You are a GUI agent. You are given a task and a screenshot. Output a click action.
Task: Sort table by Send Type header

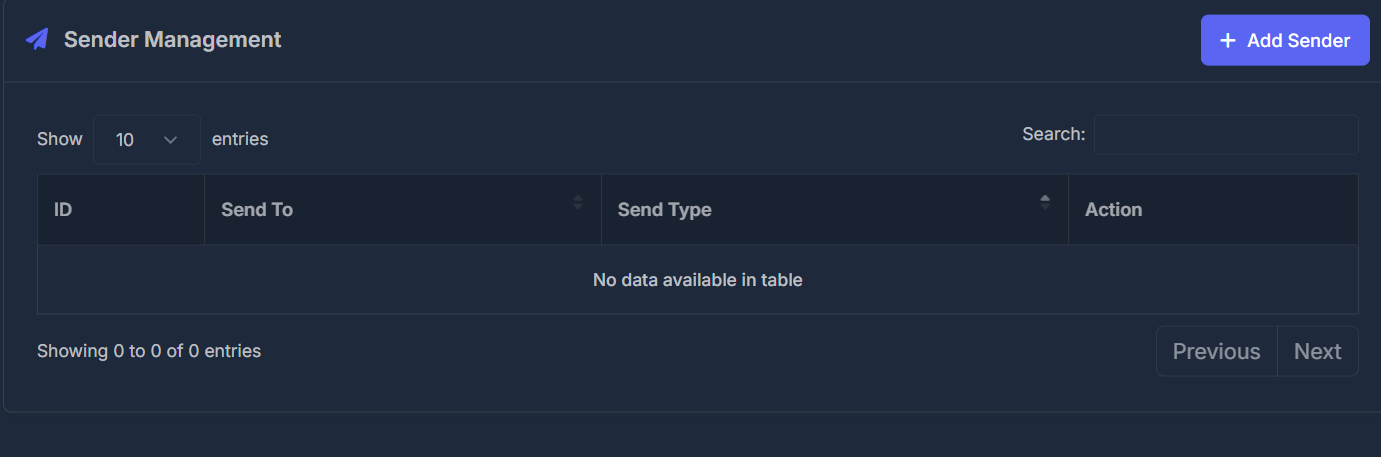pos(835,210)
